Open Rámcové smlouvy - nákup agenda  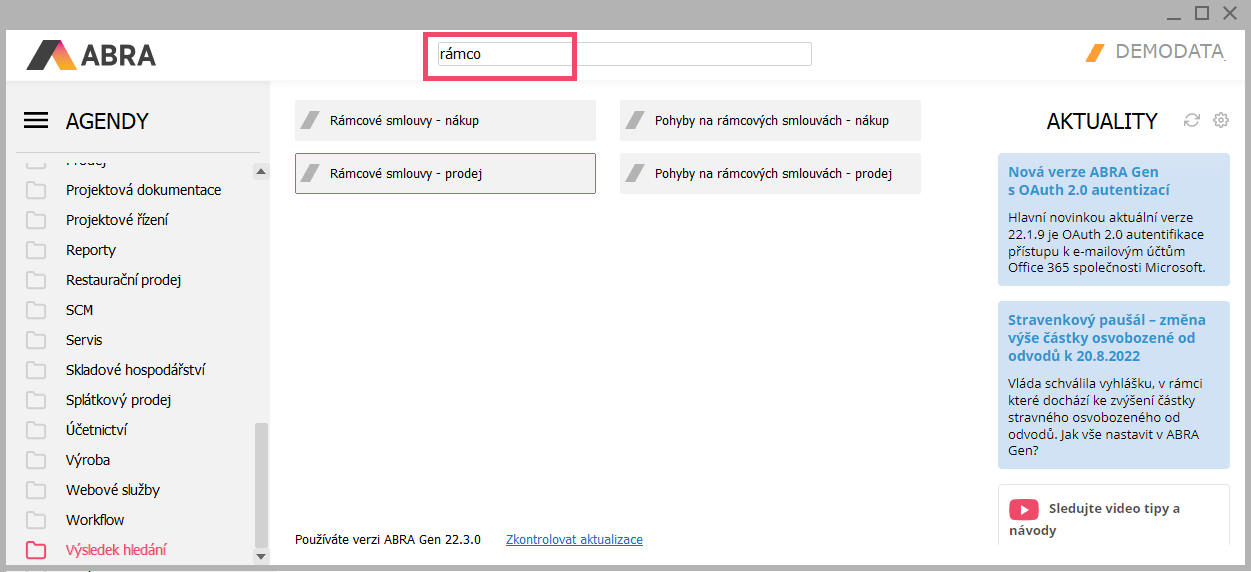pyautogui.click(x=445, y=120)
